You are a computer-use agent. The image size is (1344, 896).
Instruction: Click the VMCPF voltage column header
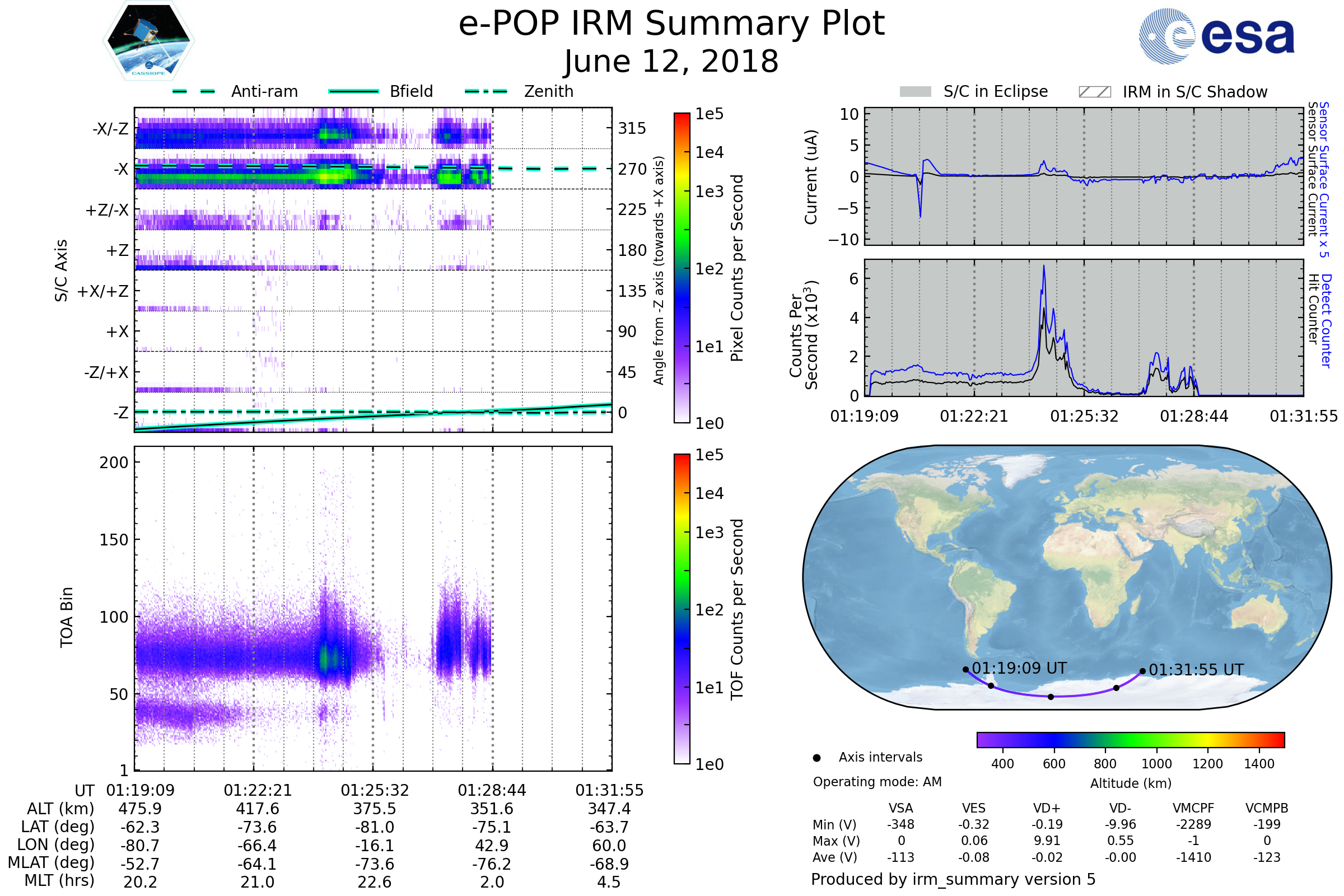pyautogui.click(x=1193, y=808)
